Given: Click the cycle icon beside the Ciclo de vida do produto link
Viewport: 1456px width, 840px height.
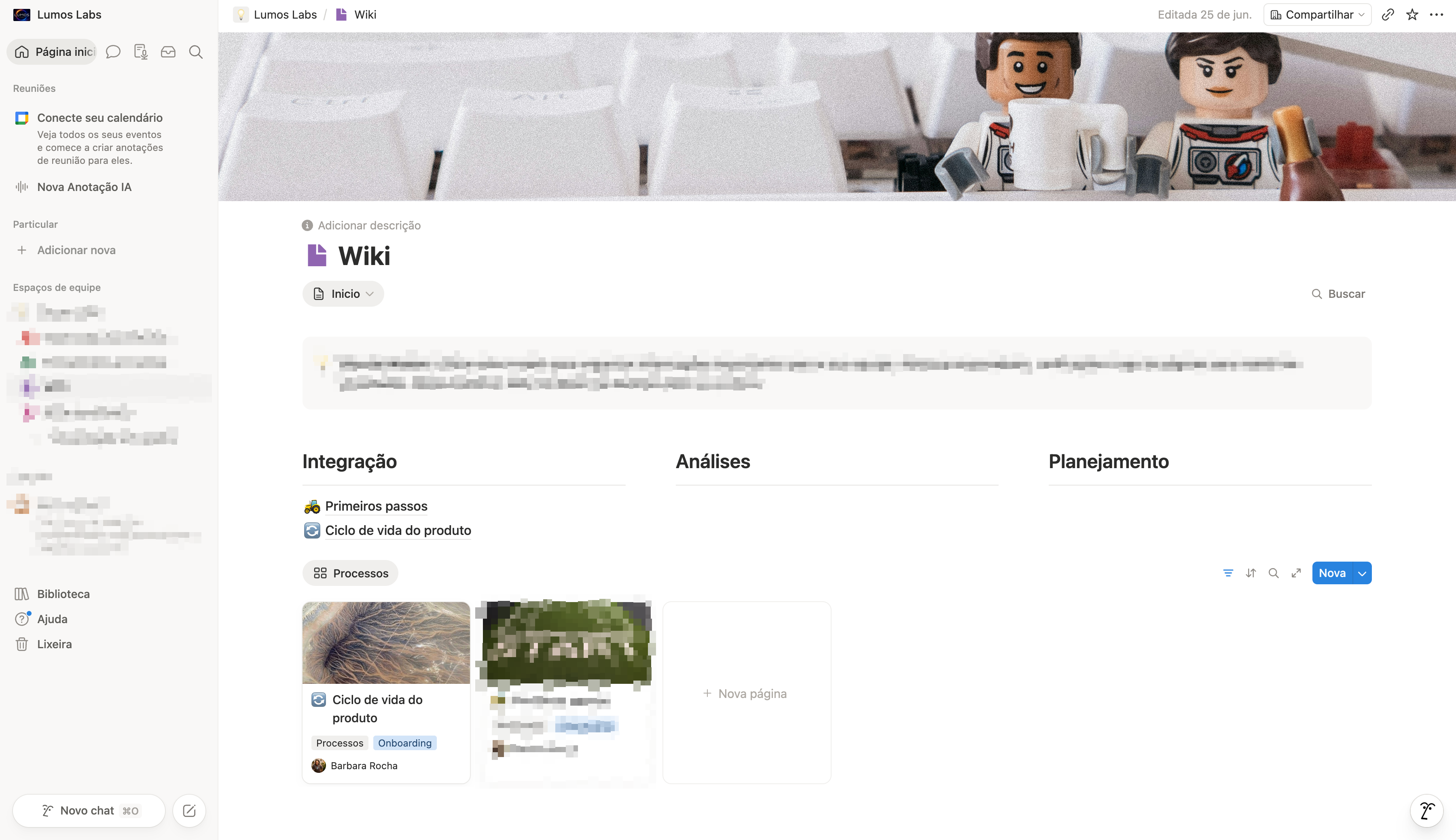Looking at the screenshot, I should [312, 530].
